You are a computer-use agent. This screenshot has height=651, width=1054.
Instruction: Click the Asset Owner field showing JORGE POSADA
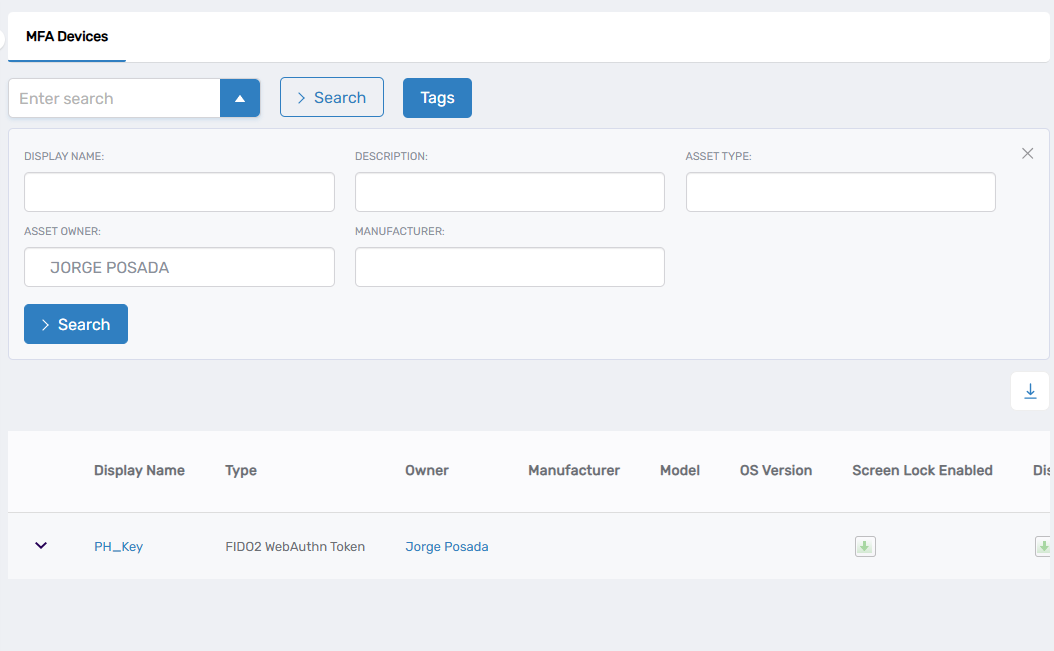tap(179, 267)
